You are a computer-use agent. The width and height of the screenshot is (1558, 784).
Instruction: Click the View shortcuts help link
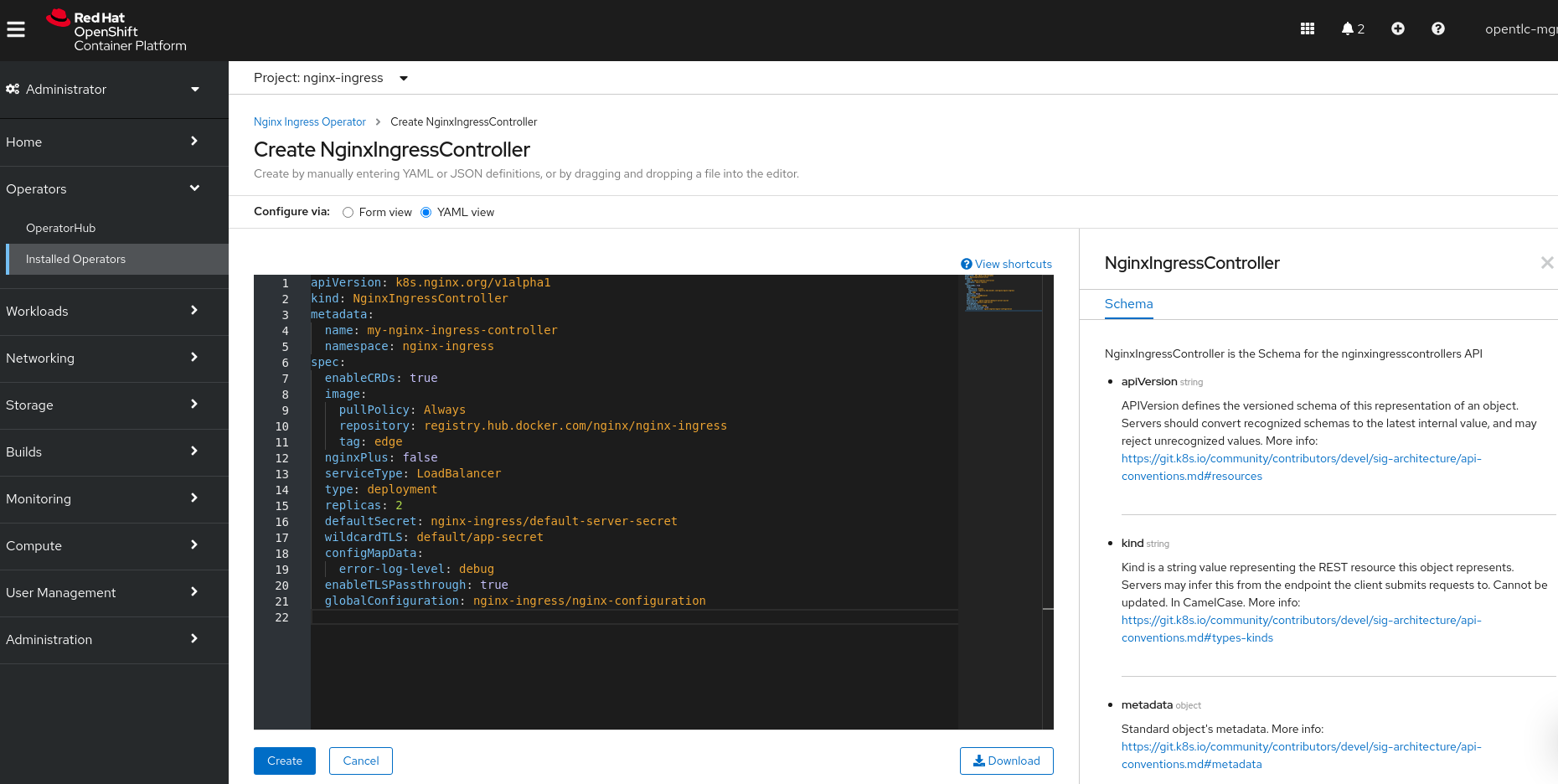(1006, 264)
